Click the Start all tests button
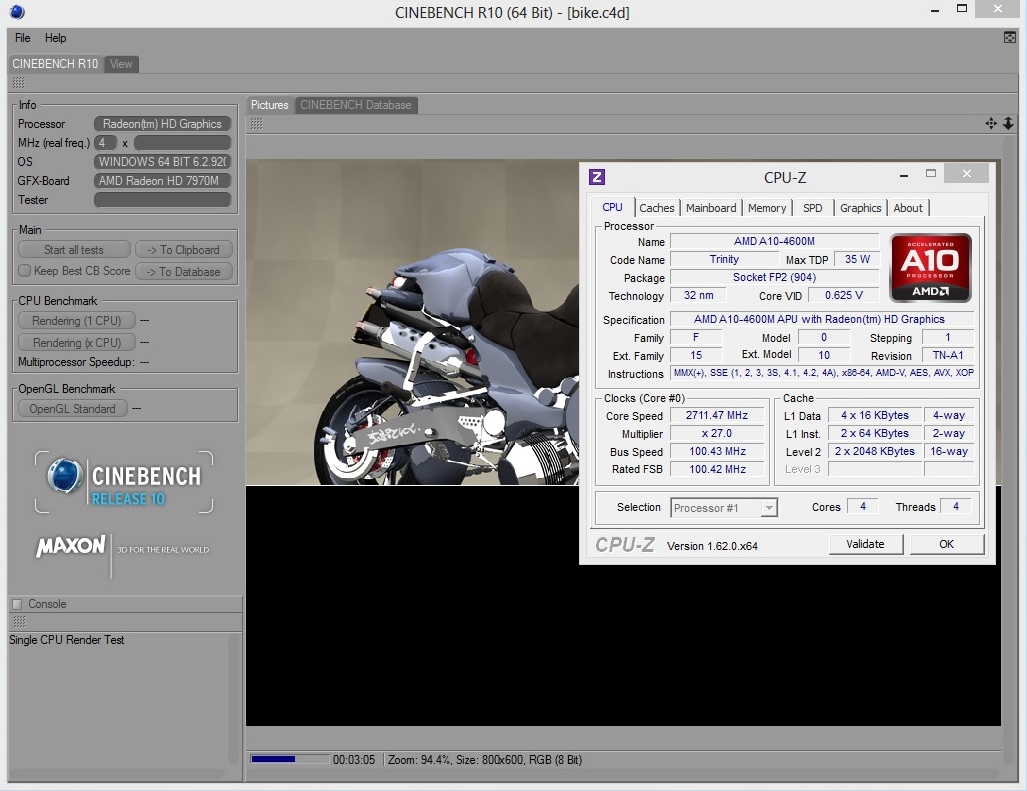 click(74, 250)
